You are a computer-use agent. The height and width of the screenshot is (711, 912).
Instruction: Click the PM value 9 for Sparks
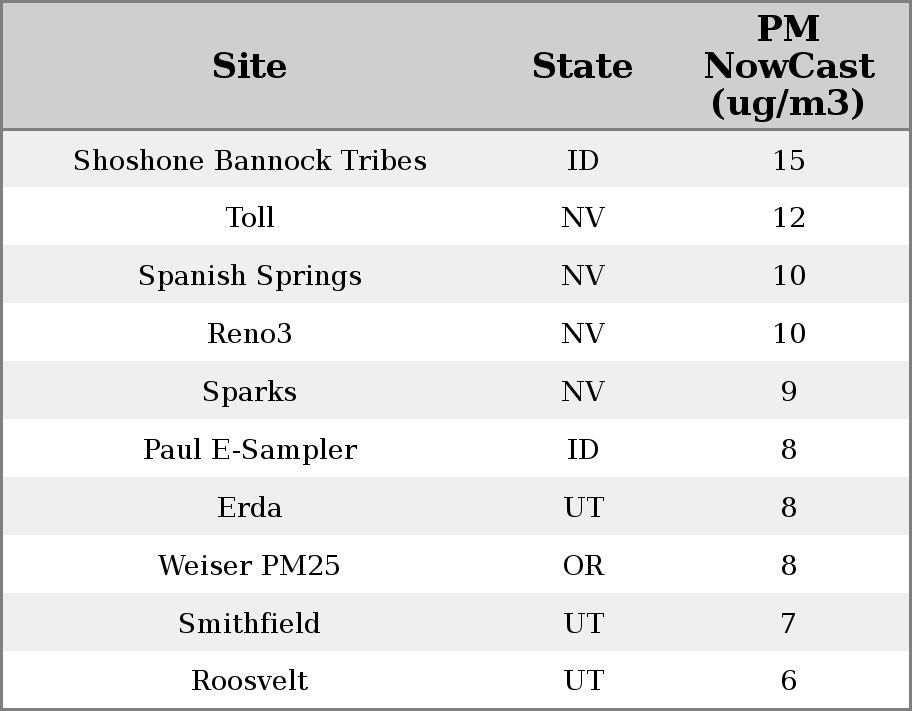(x=788, y=392)
